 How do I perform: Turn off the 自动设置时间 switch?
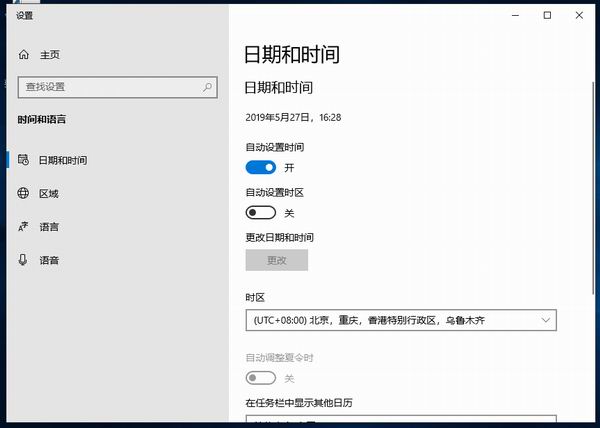click(x=261, y=168)
